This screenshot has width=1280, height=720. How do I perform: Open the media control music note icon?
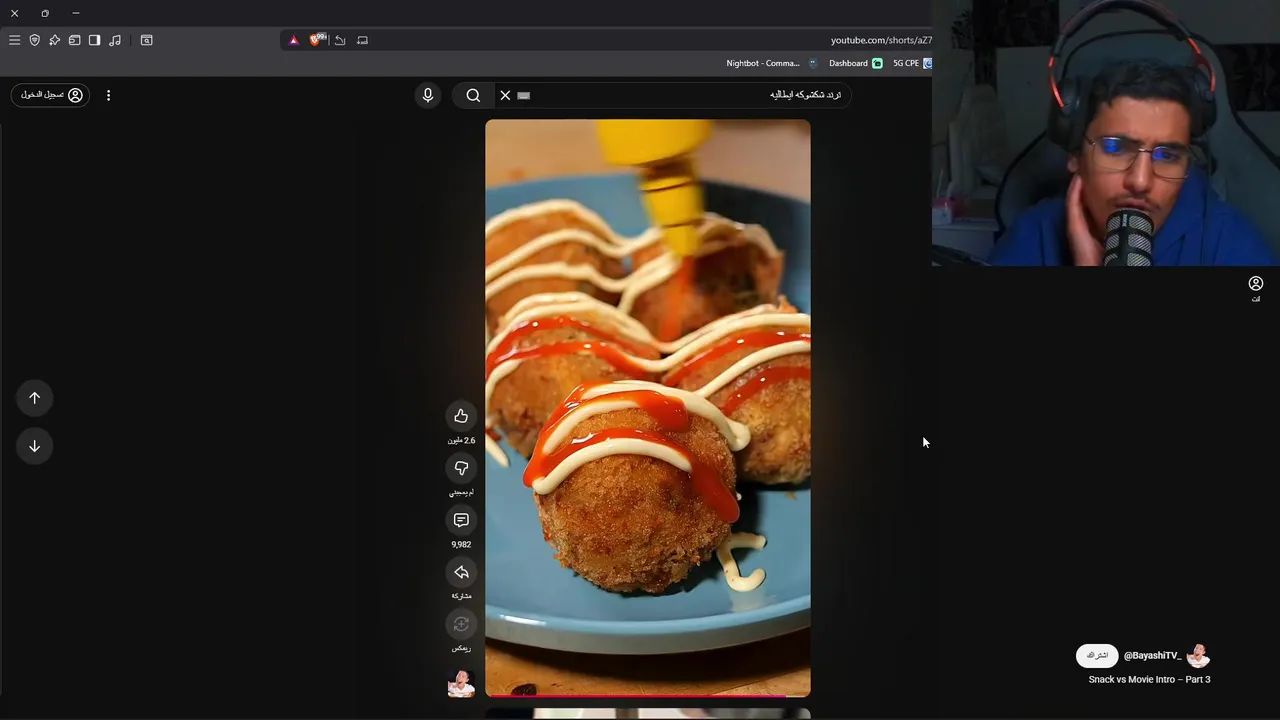coord(115,40)
